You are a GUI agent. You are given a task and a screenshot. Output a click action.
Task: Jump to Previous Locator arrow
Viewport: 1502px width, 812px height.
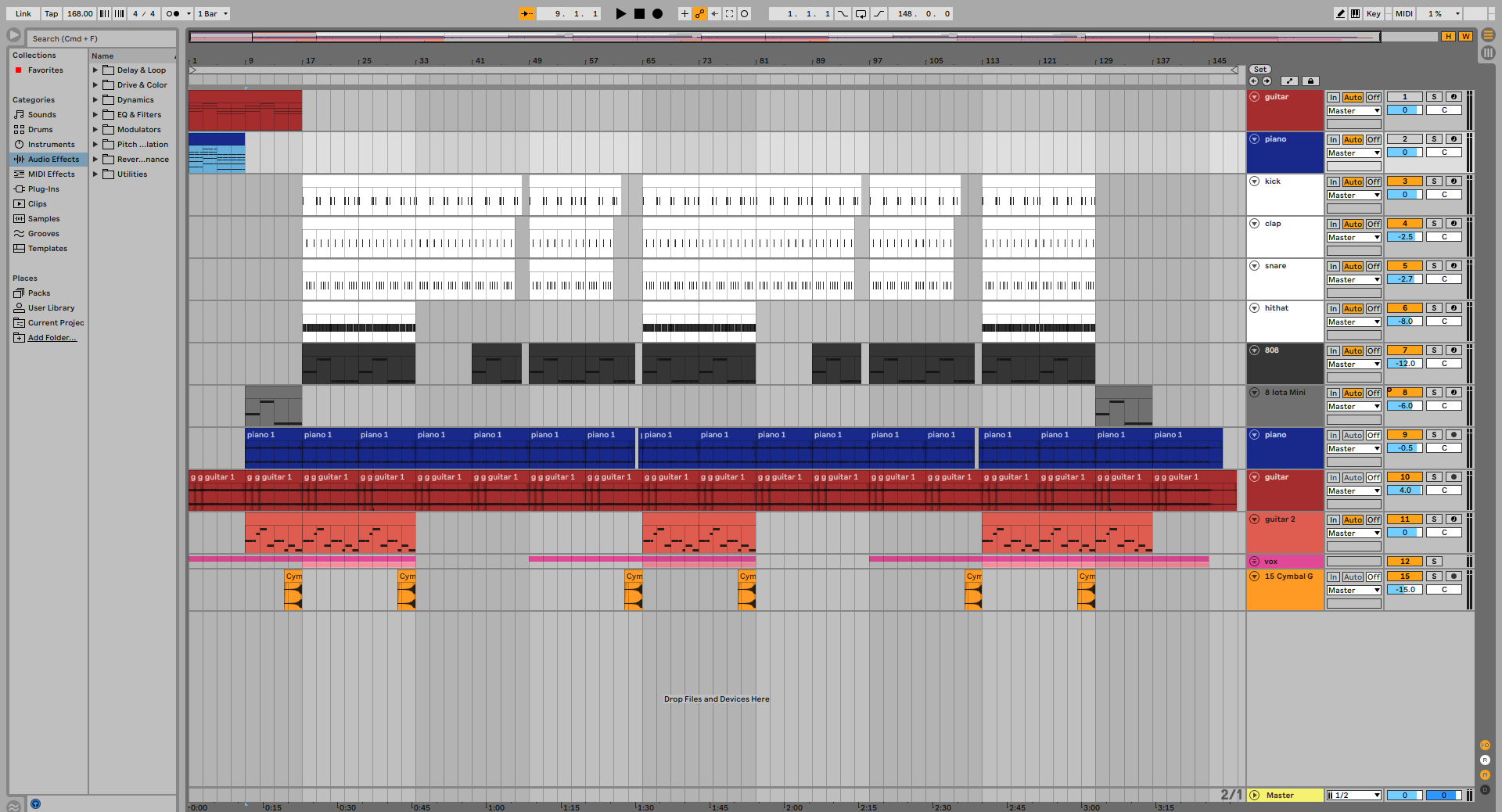[1254, 81]
